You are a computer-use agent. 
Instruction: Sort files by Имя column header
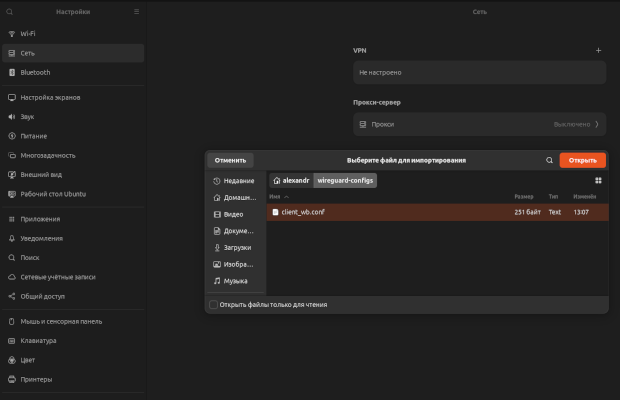274,197
